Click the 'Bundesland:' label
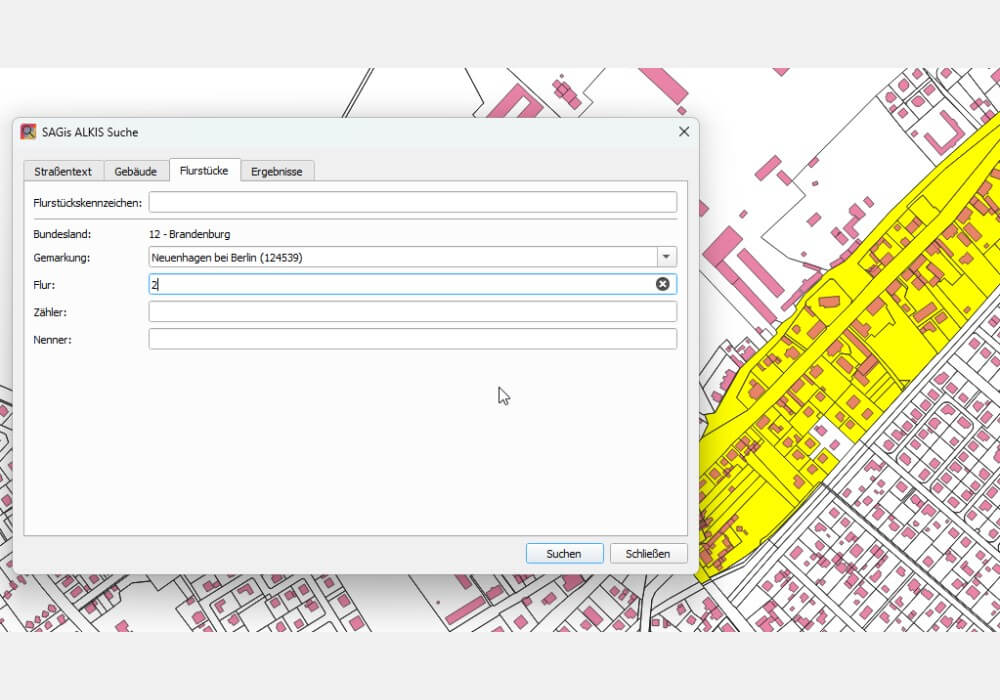 pos(62,234)
